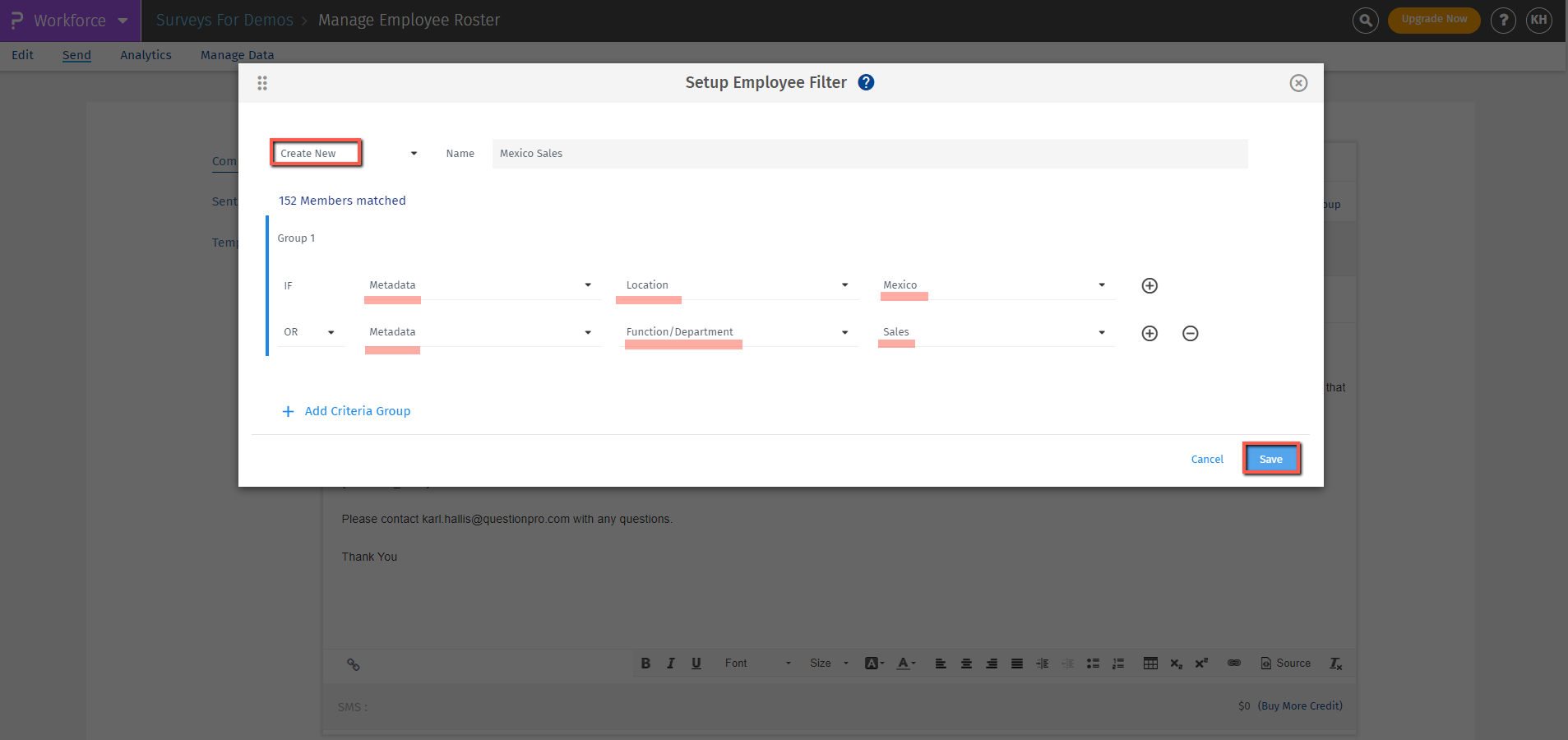
Task: Insert a table into the message
Action: [x=1149, y=663]
